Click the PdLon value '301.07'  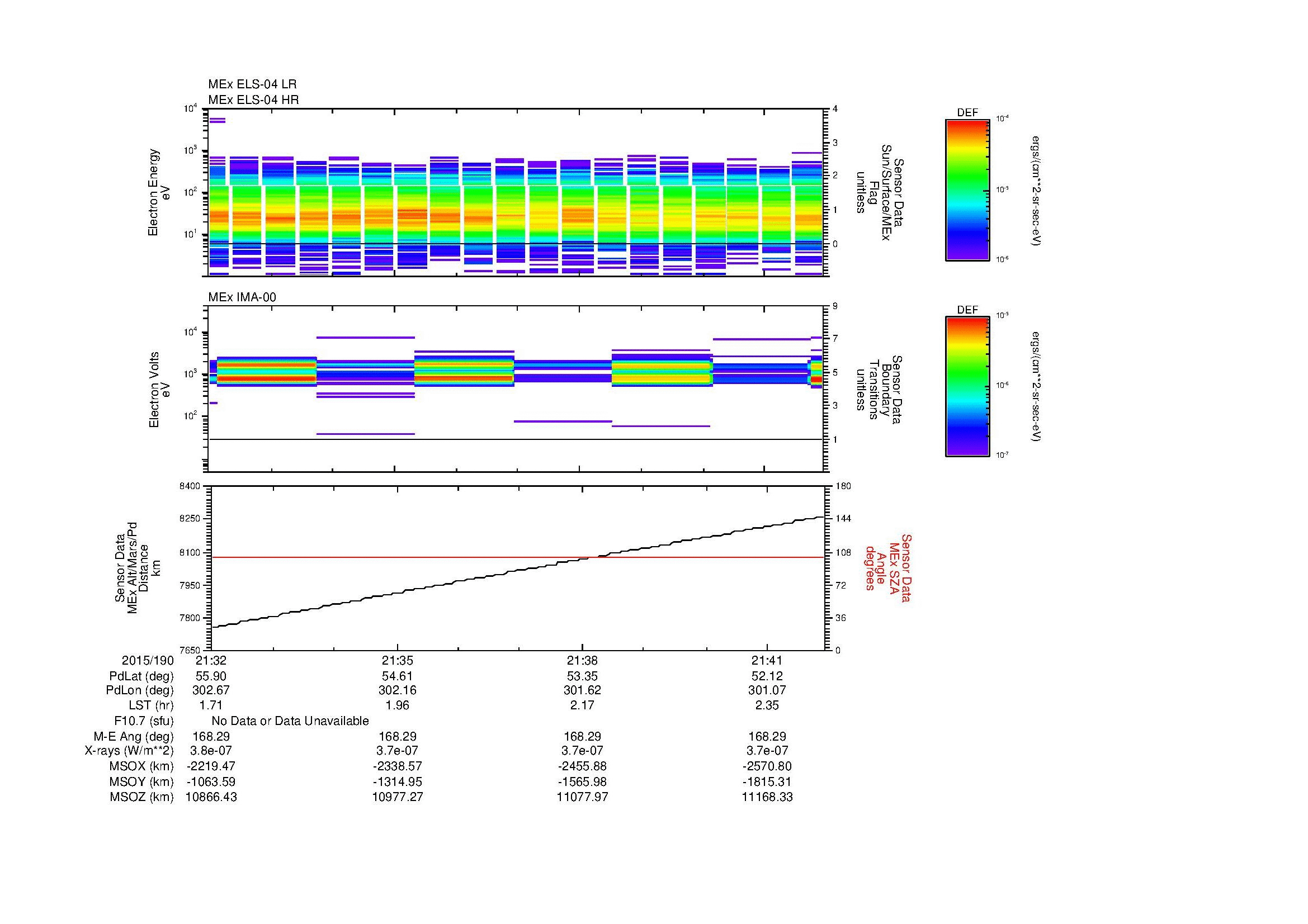pyautogui.click(x=767, y=690)
